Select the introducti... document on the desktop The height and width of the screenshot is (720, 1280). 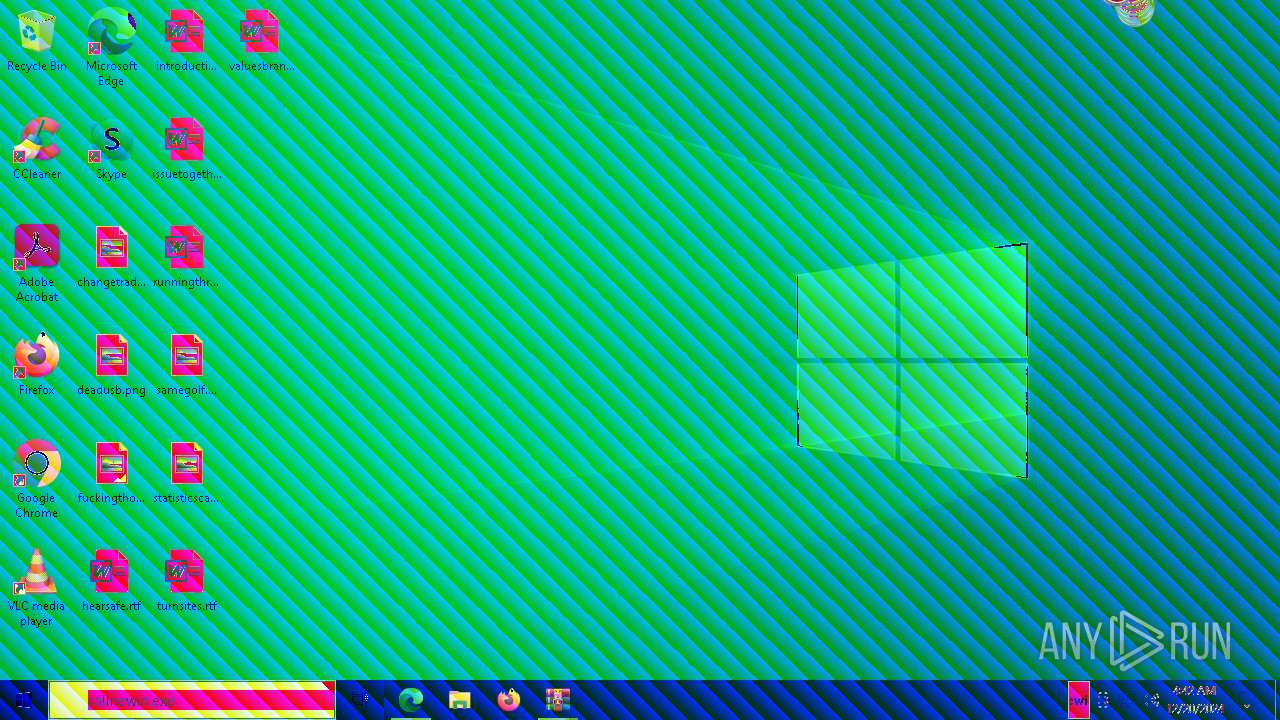tap(186, 42)
